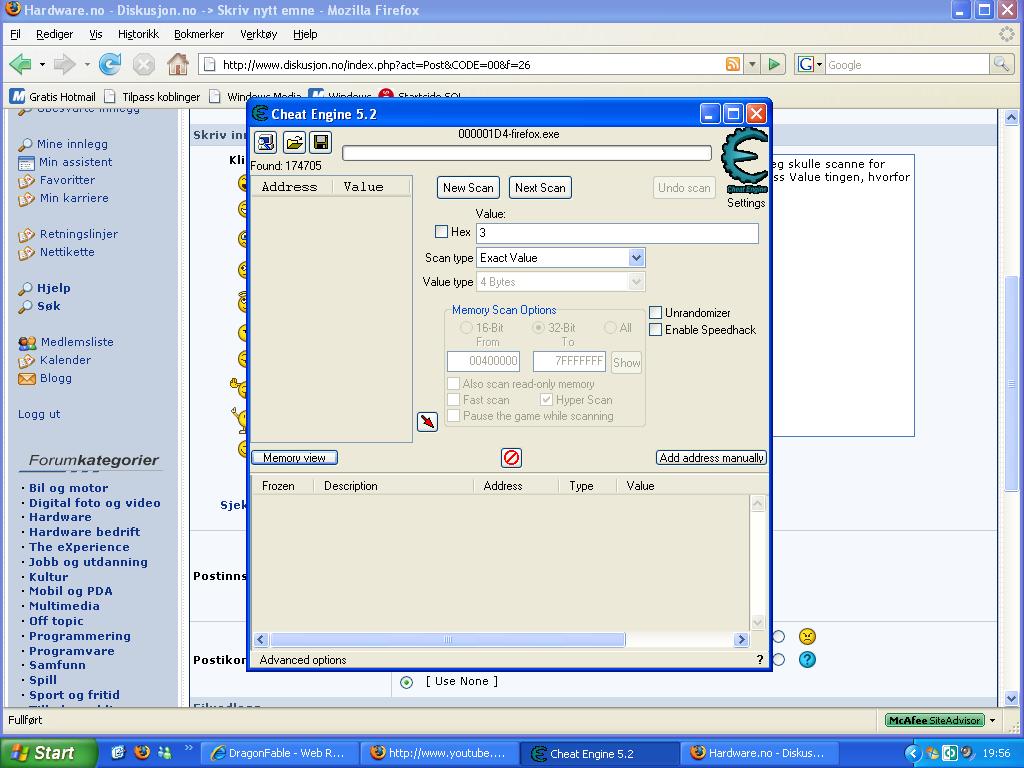Click in the scan Value input field
1024x768 pixels.
pyautogui.click(x=617, y=232)
